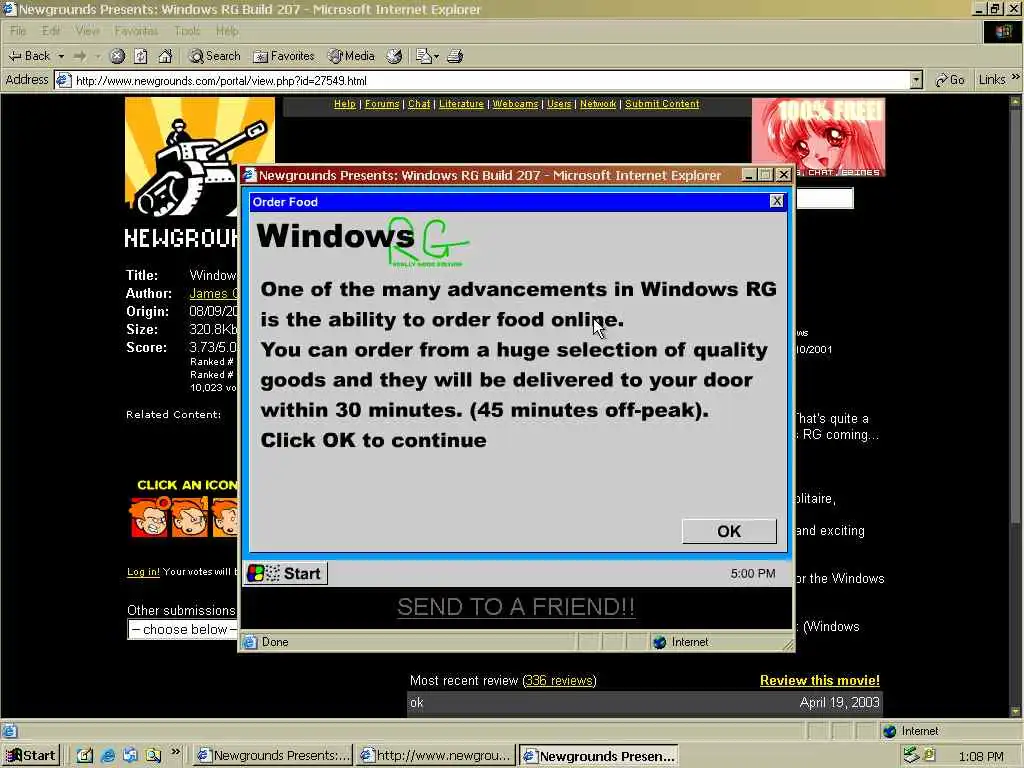Click the Windows RG clock 5:00 PM
This screenshot has width=1024, height=768.
coord(753,573)
